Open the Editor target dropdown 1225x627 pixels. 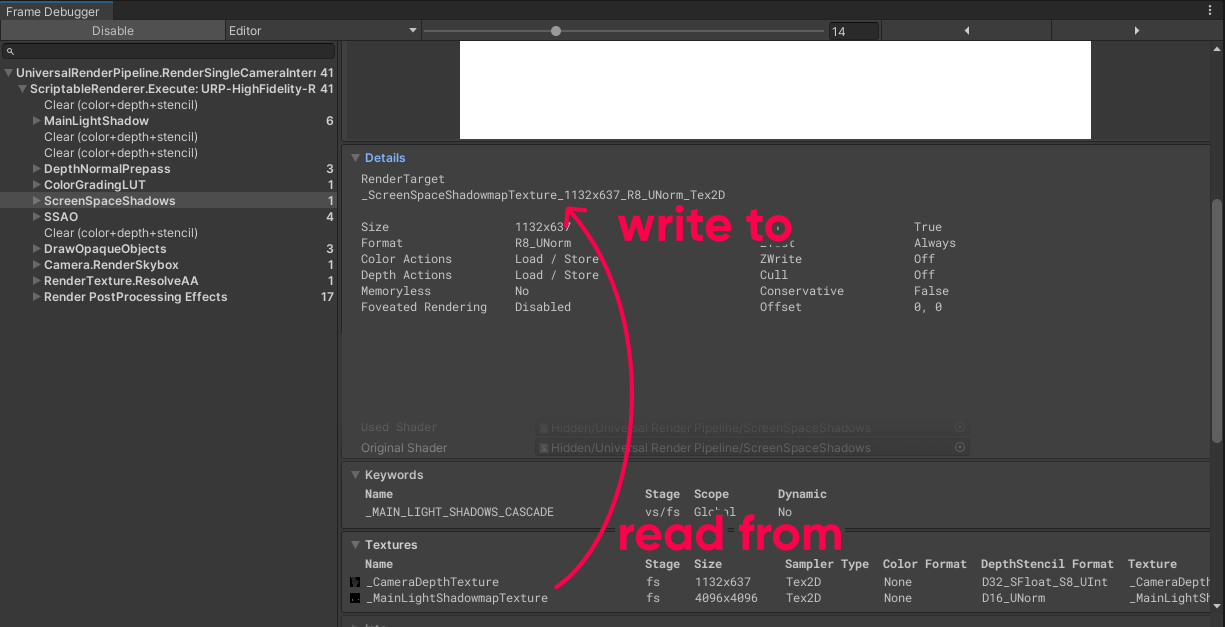click(x=322, y=31)
